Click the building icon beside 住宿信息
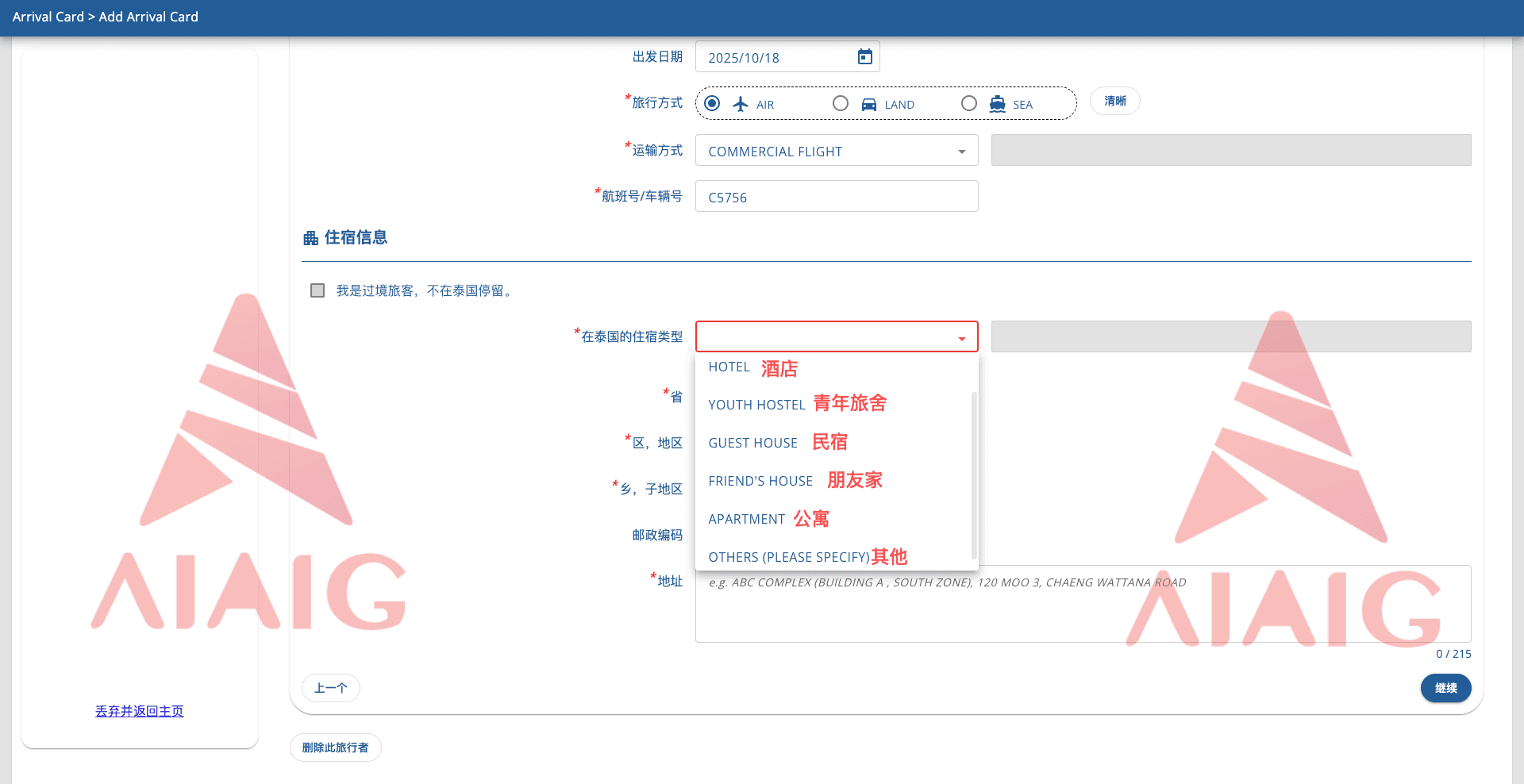 (310, 238)
